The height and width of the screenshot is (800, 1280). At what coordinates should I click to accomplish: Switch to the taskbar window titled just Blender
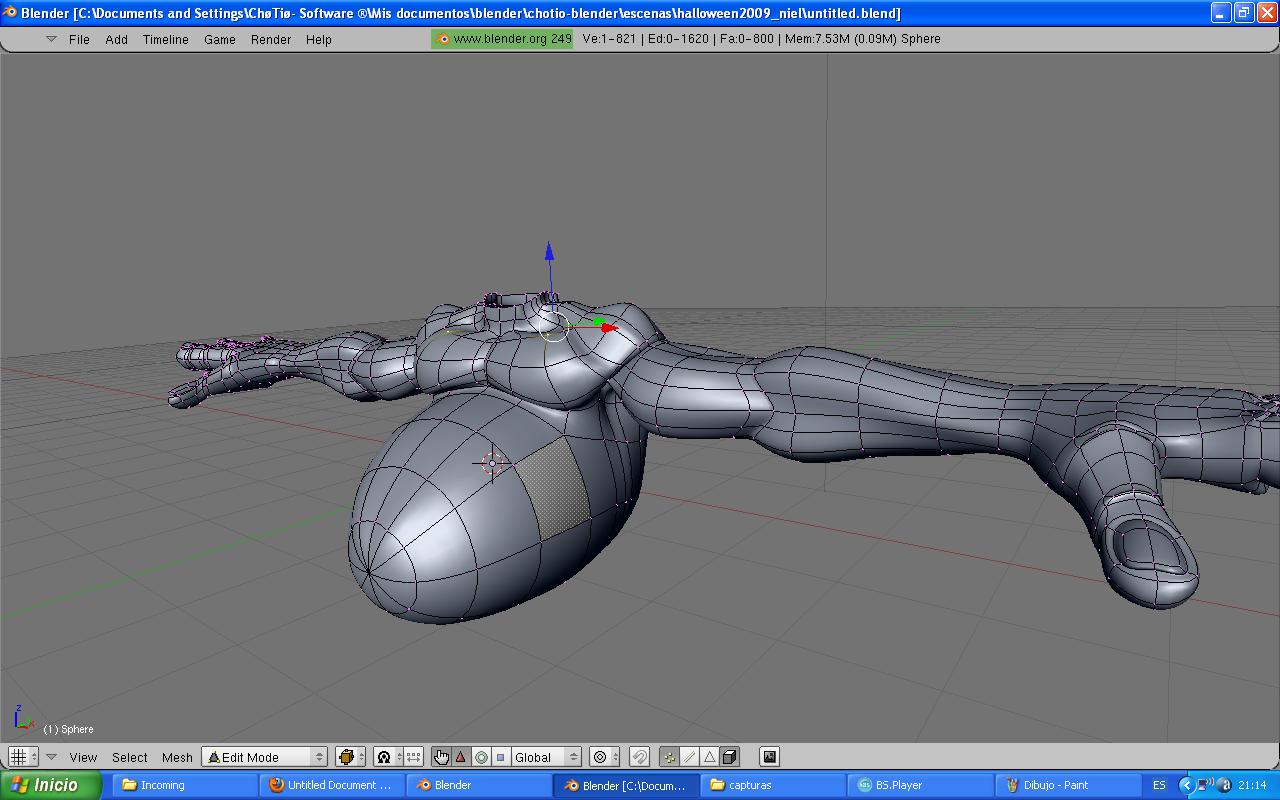pyautogui.click(x=478, y=785)
